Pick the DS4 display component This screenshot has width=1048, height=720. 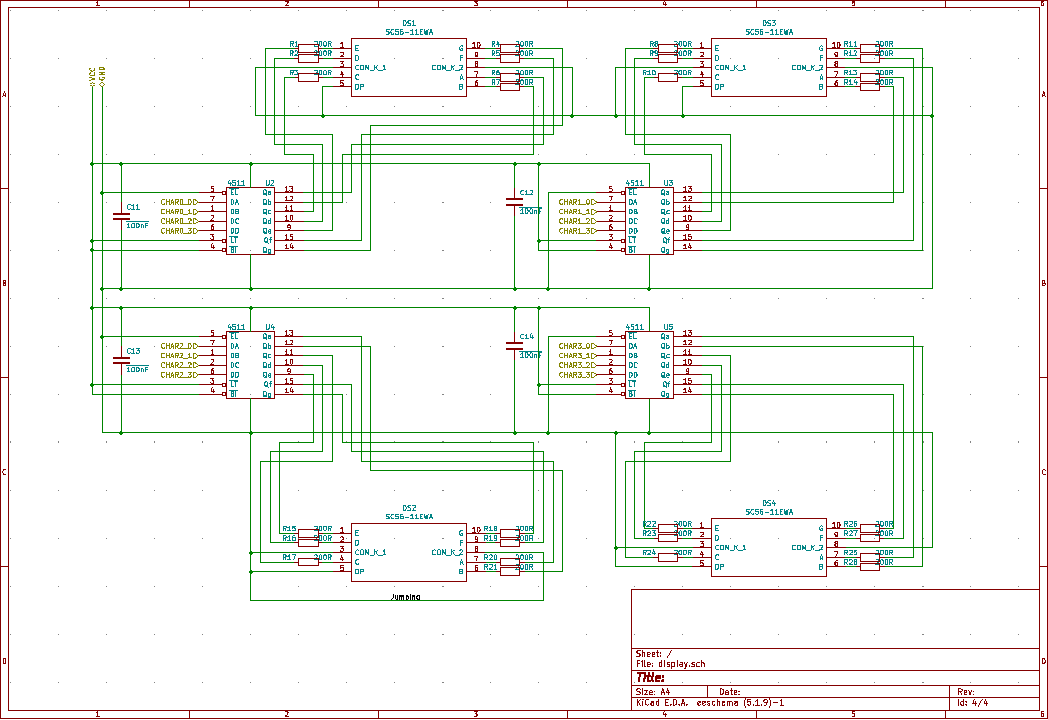[x=768, y=546]
